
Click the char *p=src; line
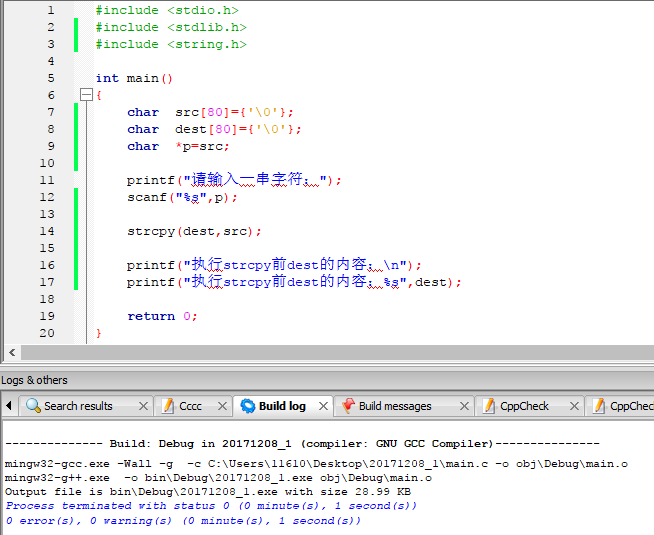pos(179,146)
